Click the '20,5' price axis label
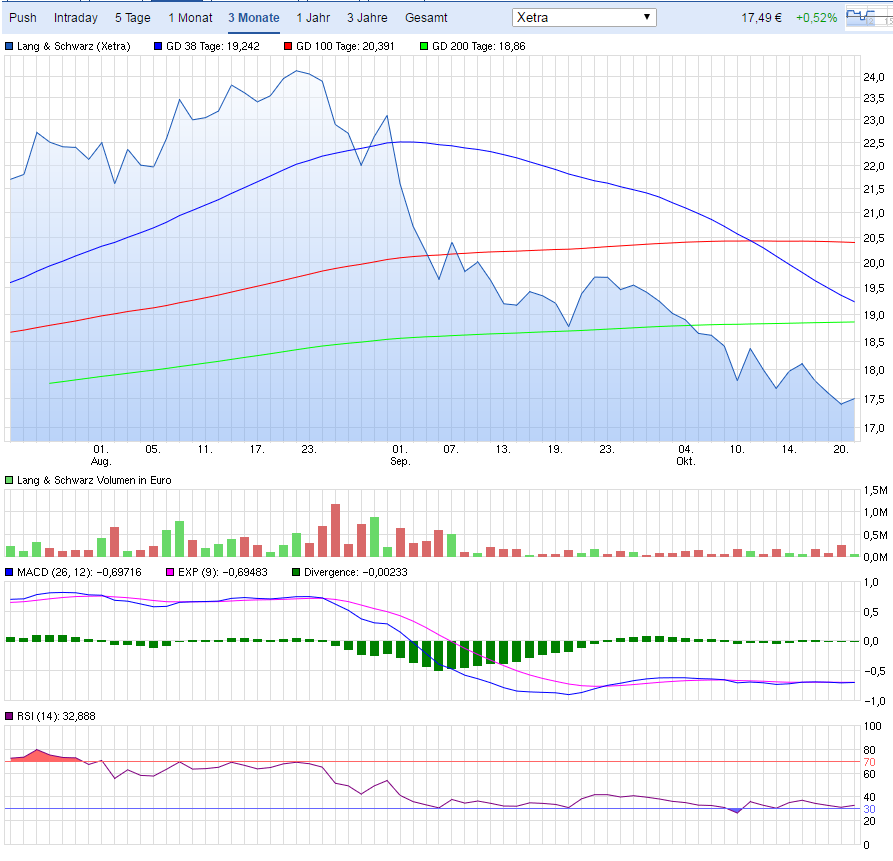 pyautogui.click(x=874, y=238)
